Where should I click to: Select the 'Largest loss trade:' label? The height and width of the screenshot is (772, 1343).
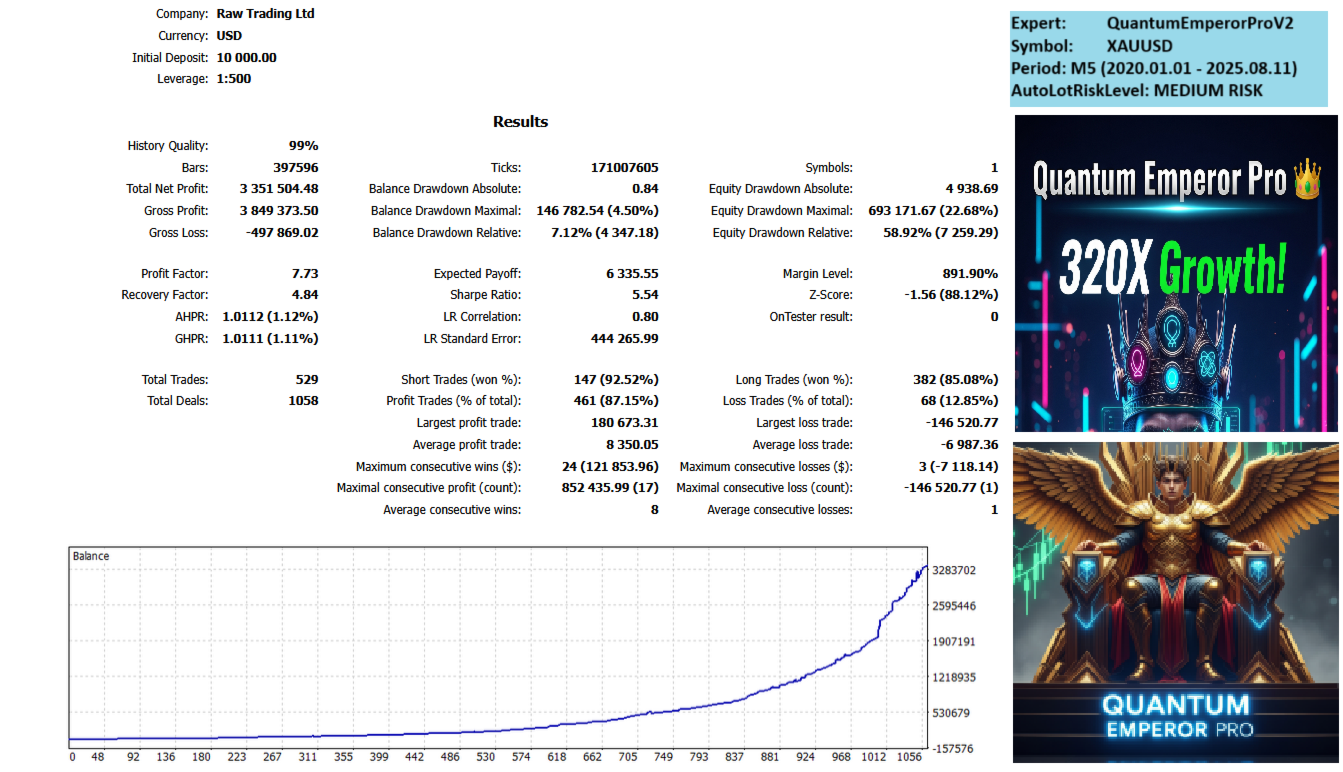pyautogui.click(x=803, y=423)
